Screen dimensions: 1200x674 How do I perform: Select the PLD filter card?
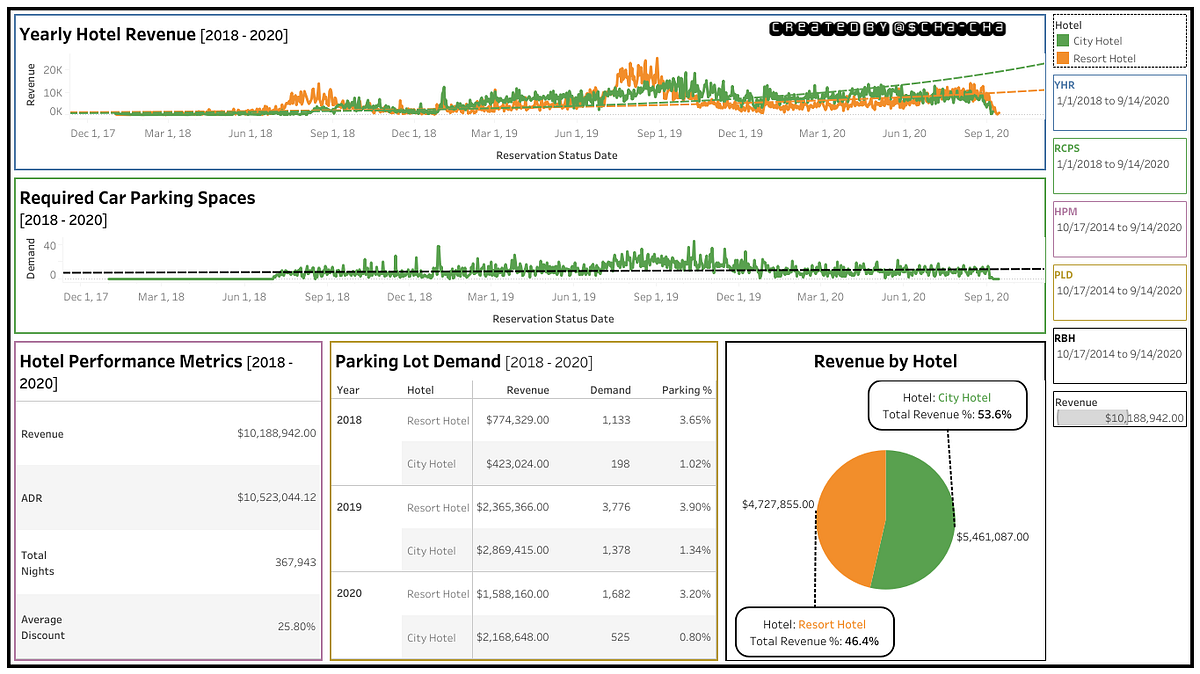click(x=1118, y=292)
